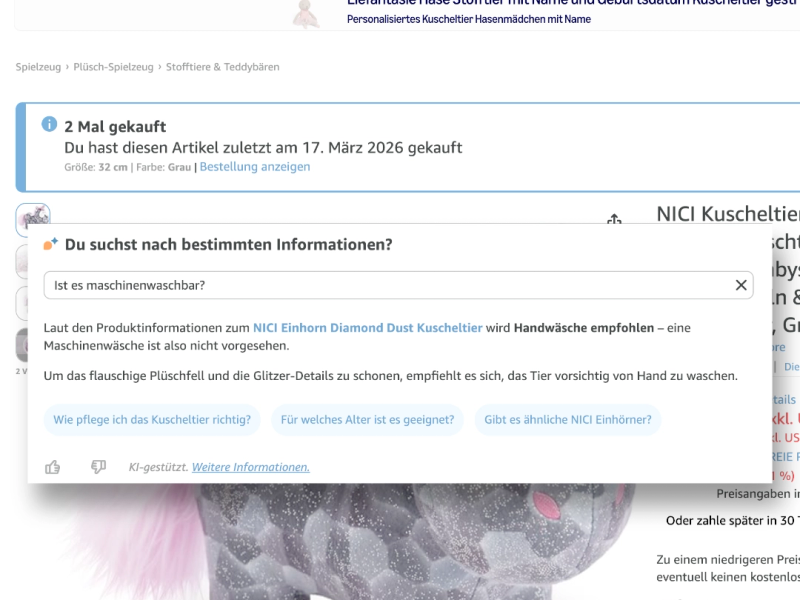Ask 'Gibt es ähnliche NICI Einhörner?'

coord(568,419)
